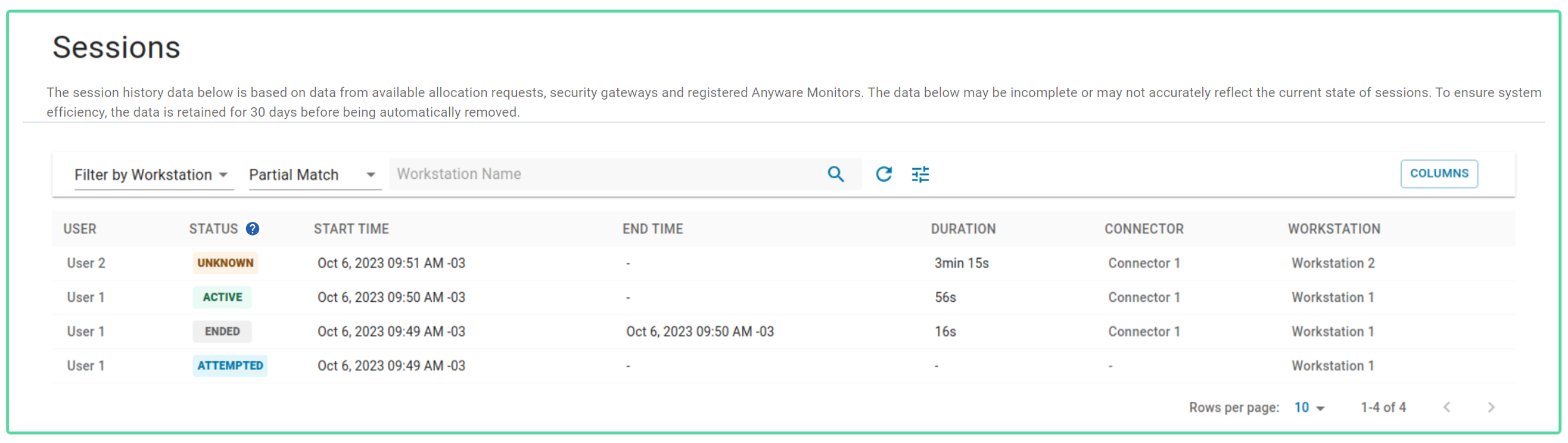Click Connector 1 in the ENDED row
Screen dimensions: 1568x443
[x=1144, y=332]
